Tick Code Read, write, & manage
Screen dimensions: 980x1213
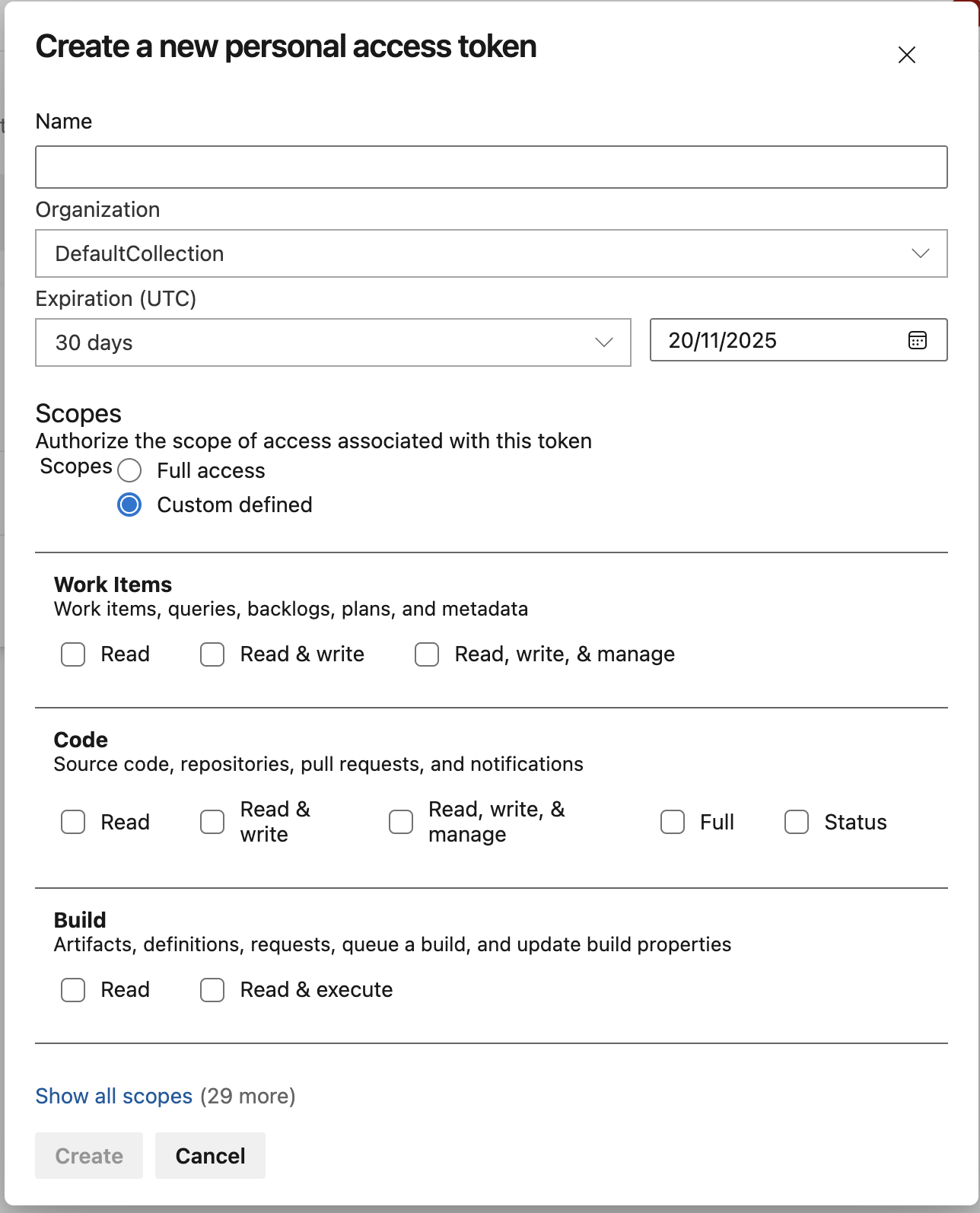pos(401,822)
